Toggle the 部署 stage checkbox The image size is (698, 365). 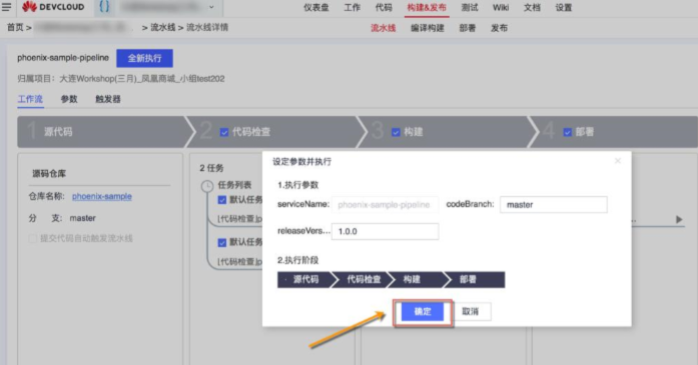(x=567, y=132)
